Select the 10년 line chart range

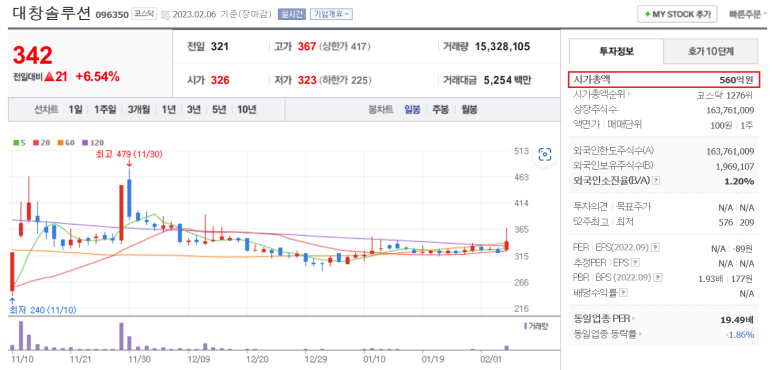(x=246, y=109)
